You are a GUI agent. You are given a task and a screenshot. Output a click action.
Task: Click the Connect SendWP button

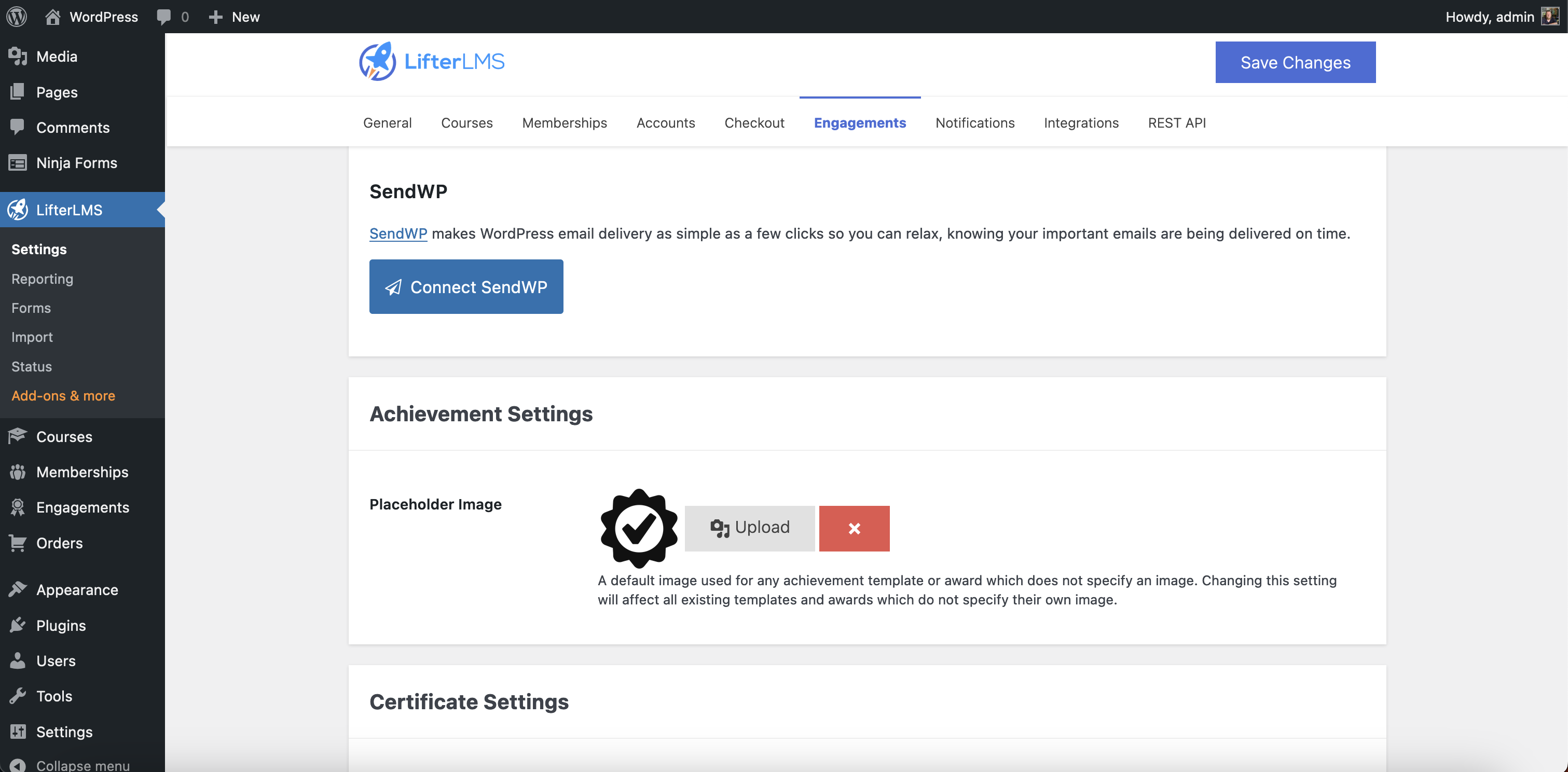pos(466,287)
